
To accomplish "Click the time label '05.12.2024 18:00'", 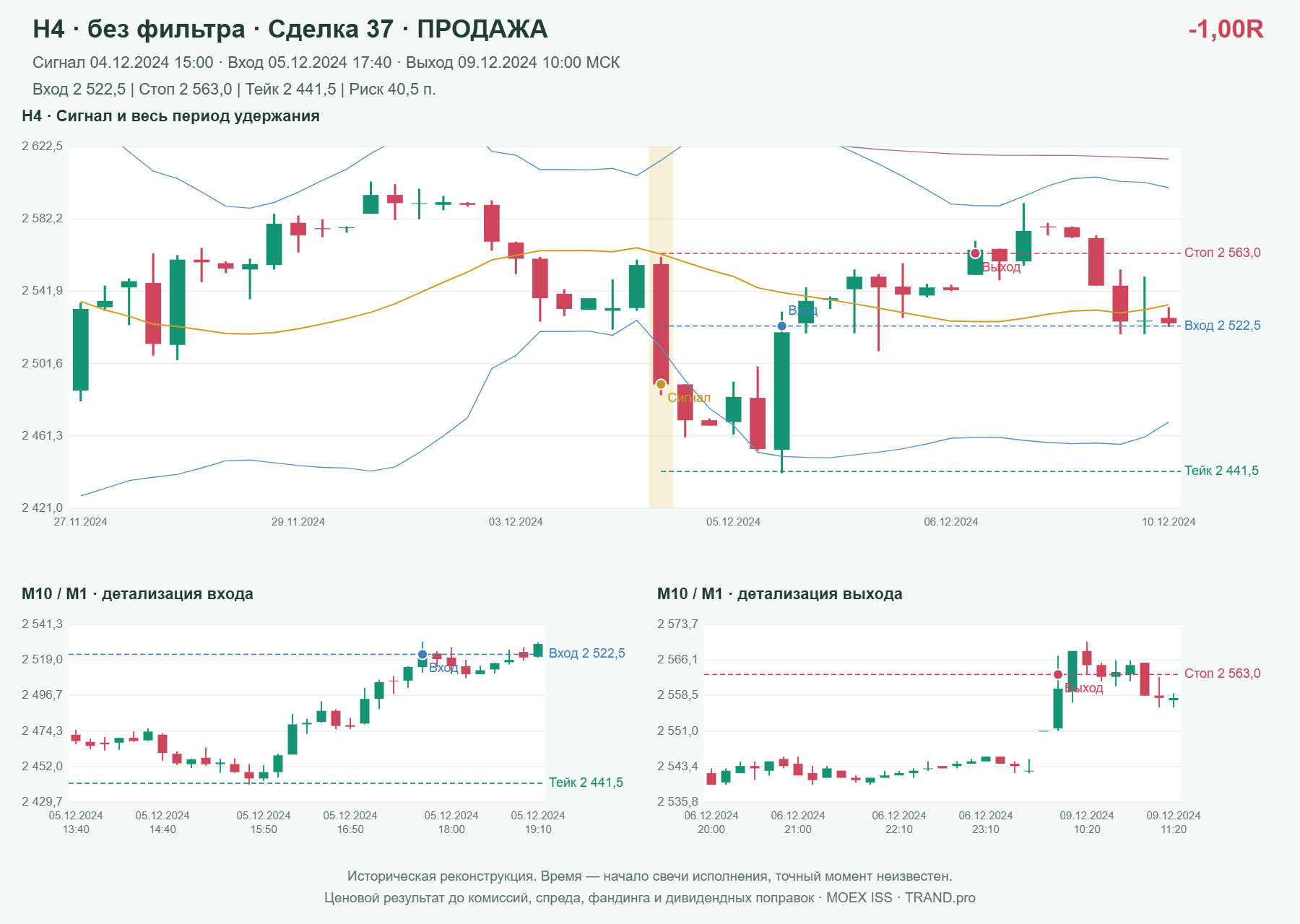I will pyautogui.click(x=451, y=822).
